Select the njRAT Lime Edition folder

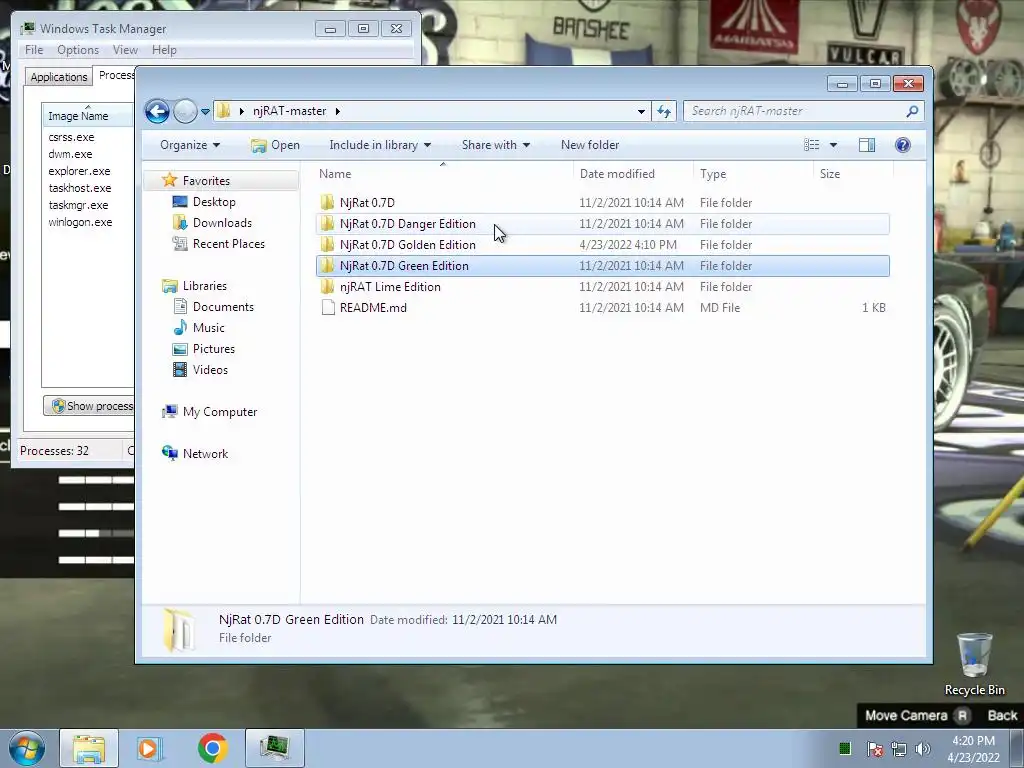pos(602,286)
